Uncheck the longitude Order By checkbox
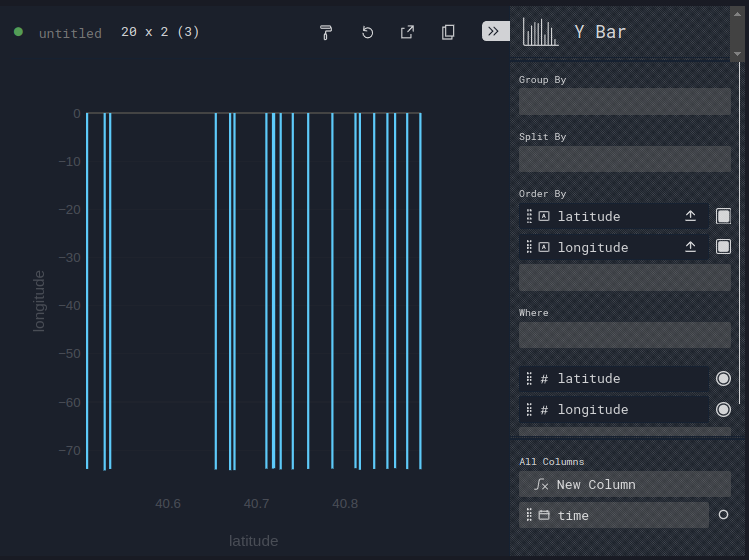 pyautogui.click(x=723, y=247)
